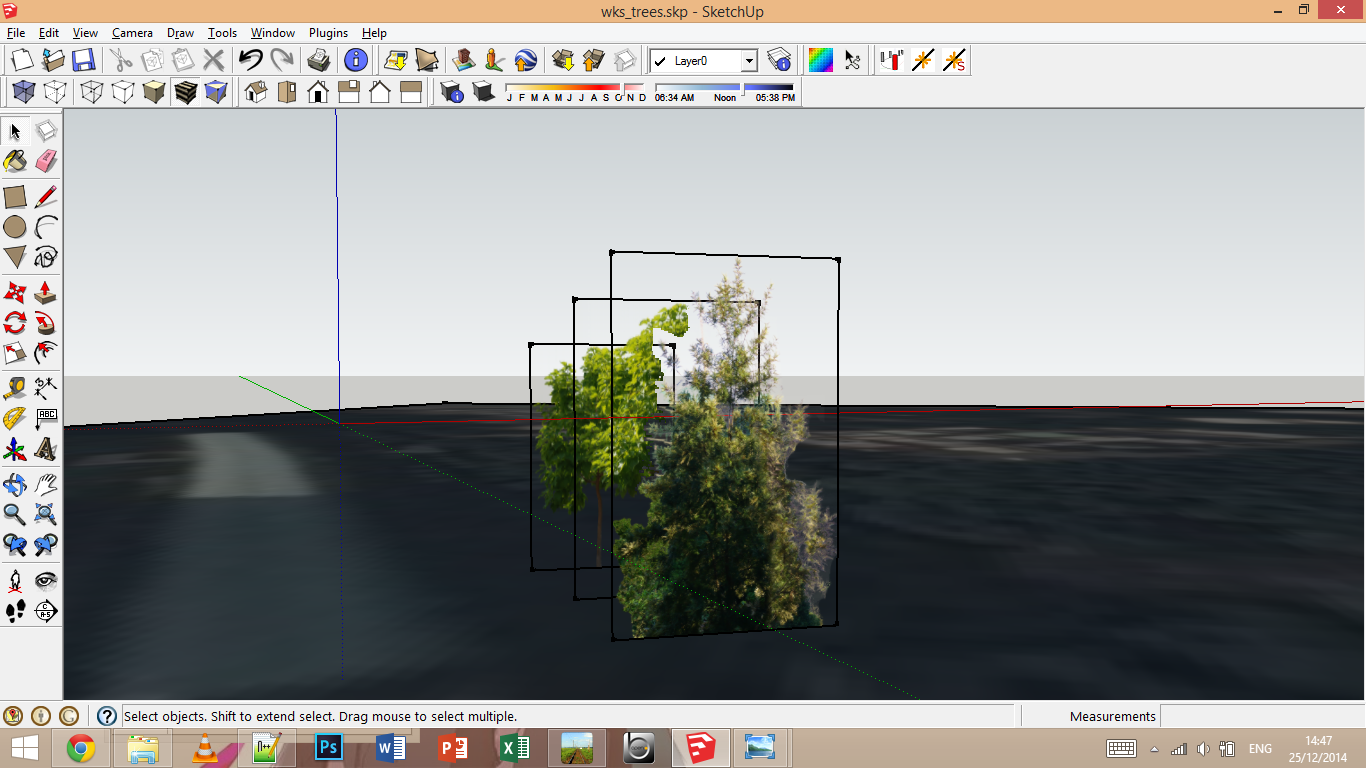Click the Undo arrow button
This screenshot has height=768, width=1366.
[250, 60]
